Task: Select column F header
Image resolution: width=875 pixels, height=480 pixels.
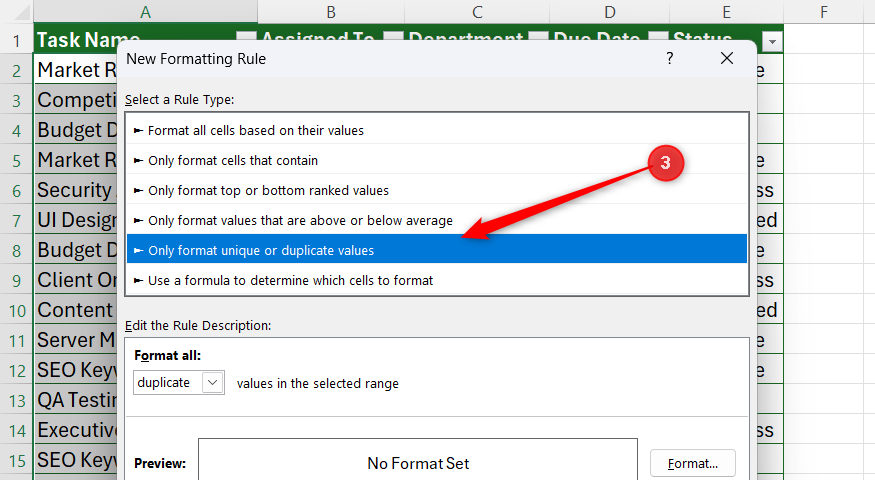Action: tap(824, 12)
